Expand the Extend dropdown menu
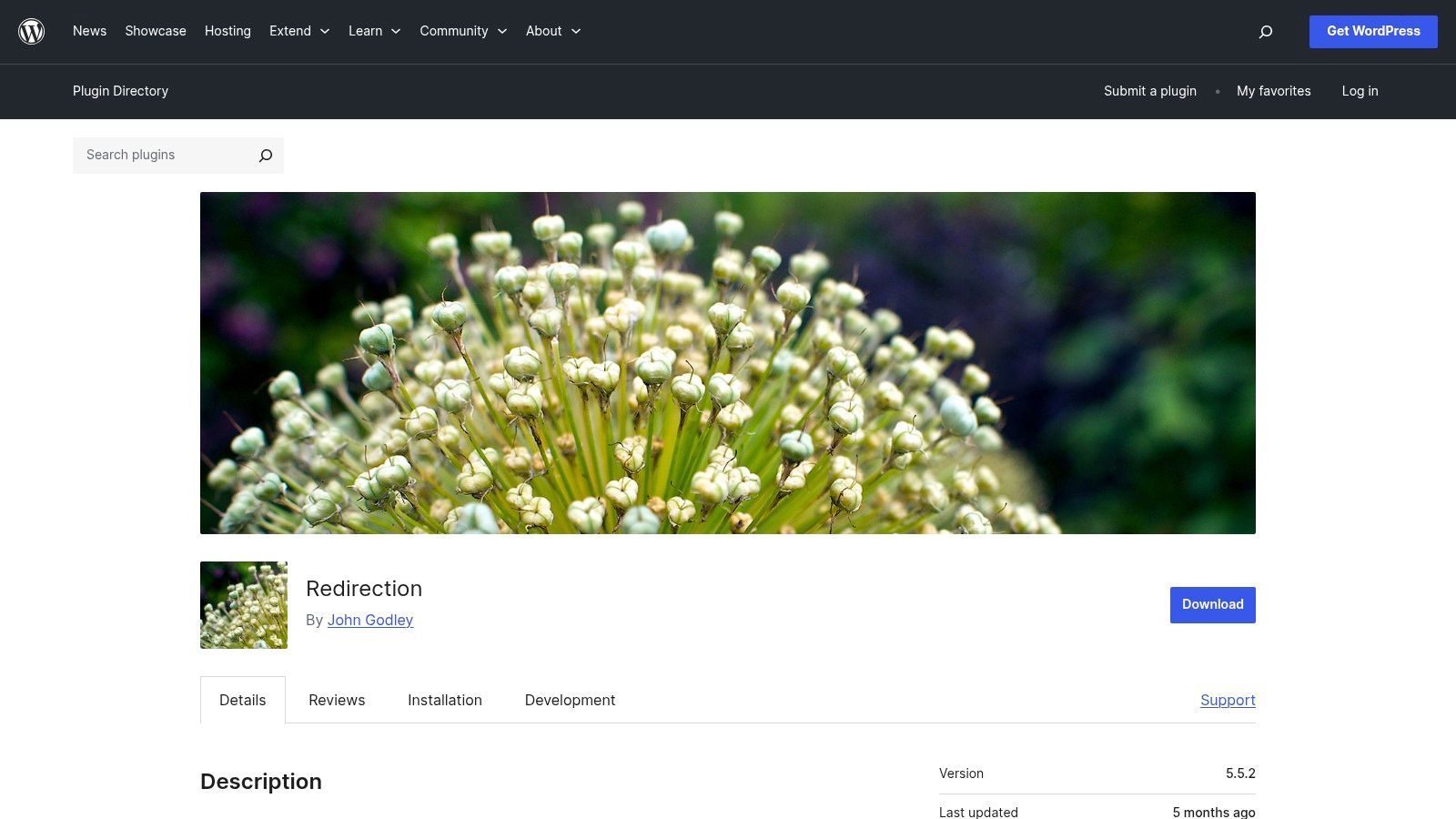The height and width of the screenshot is (819, 1456). click(x=299, y=31)
